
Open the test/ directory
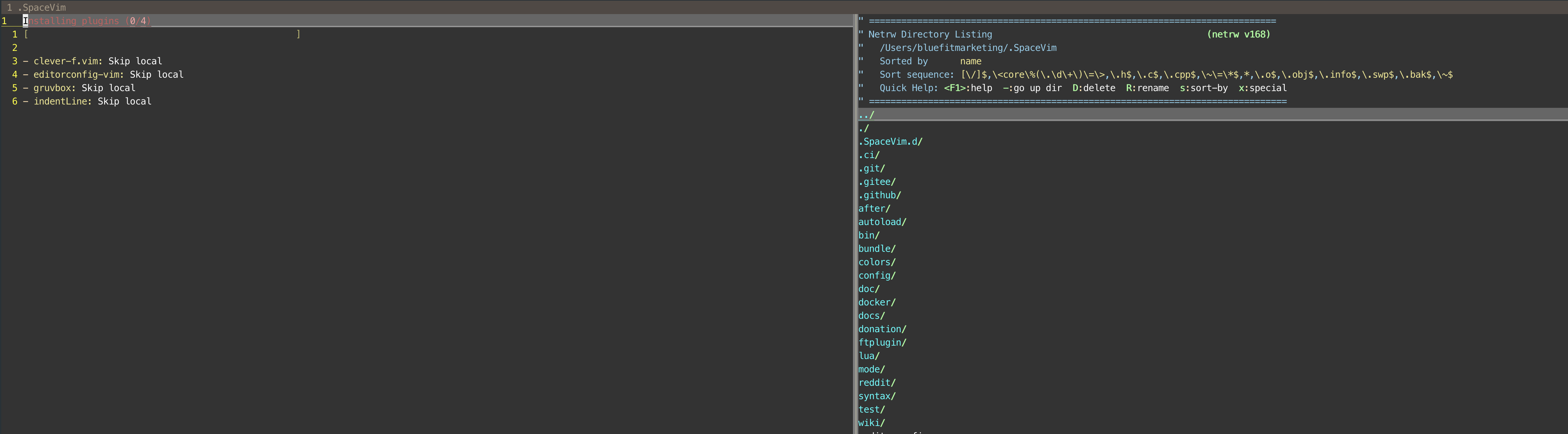click(872, 409)
